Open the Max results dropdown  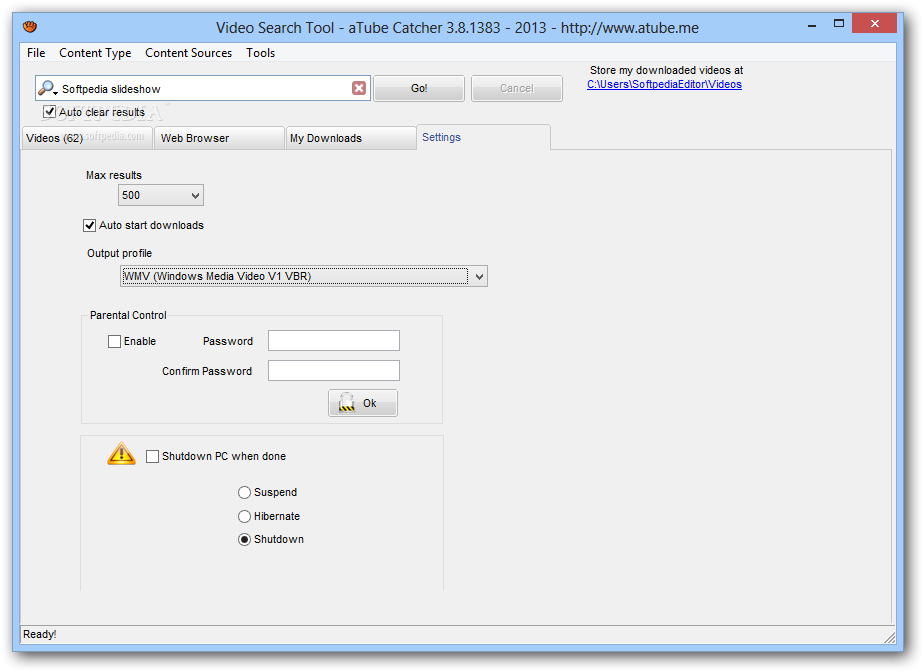coord(161,195)
